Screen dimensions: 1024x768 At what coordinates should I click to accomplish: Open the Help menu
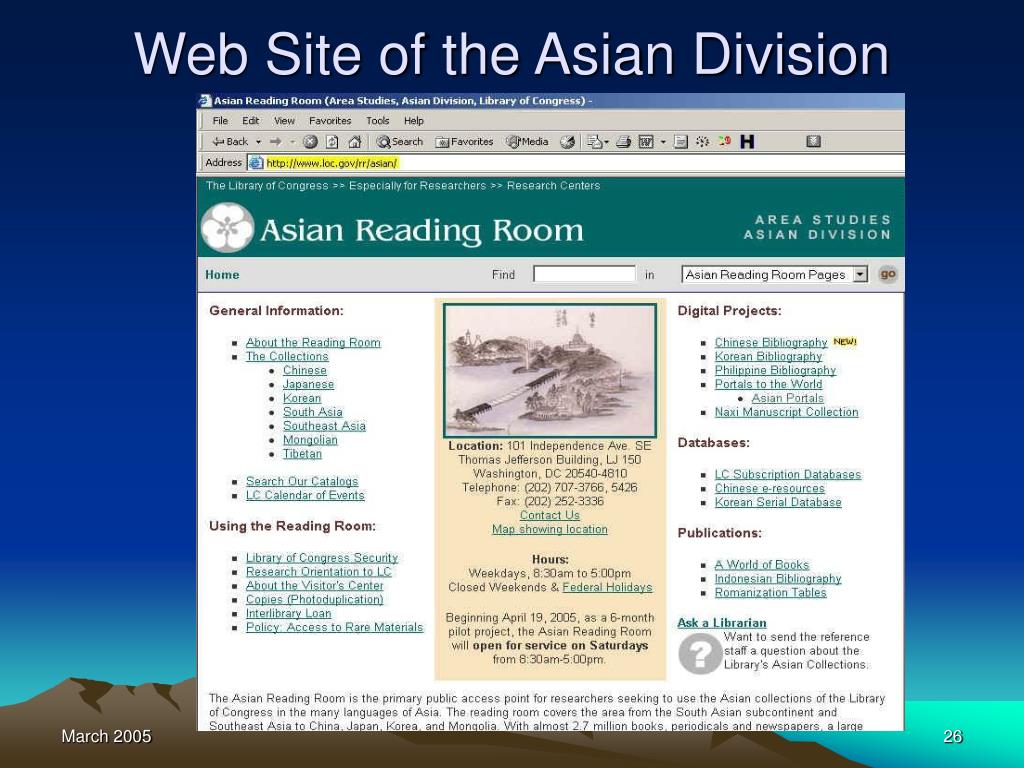point(413,121)
